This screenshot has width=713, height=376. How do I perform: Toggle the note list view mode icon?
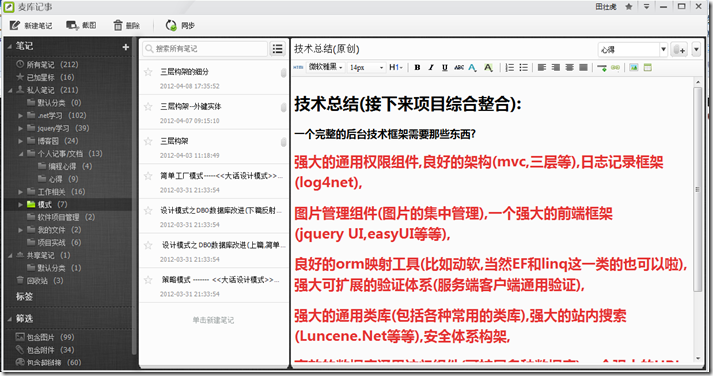277,49
